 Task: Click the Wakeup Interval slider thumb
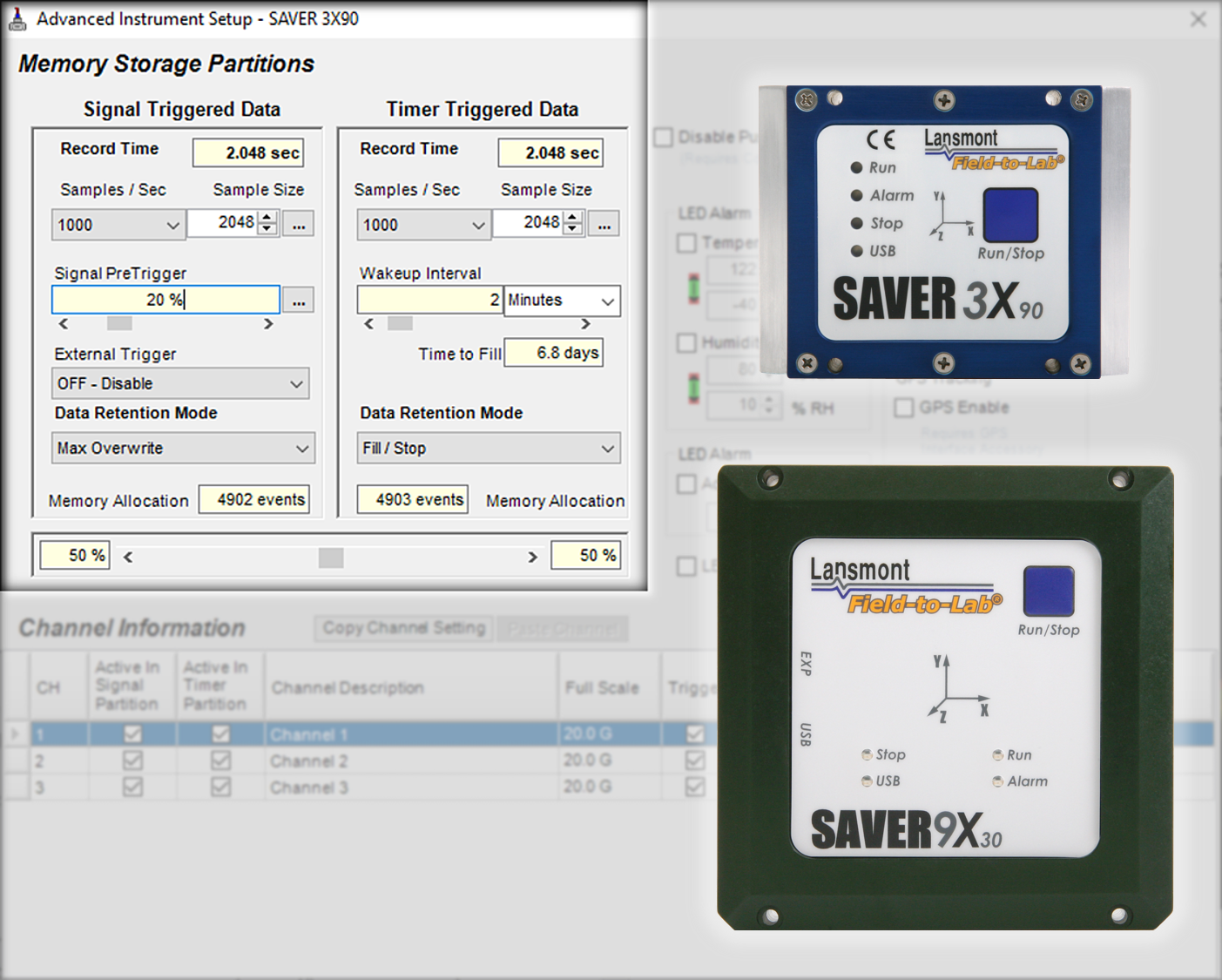coord(400,323)
